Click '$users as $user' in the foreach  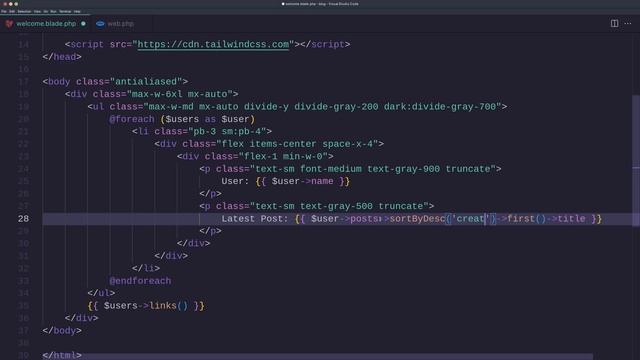(207, 119)
